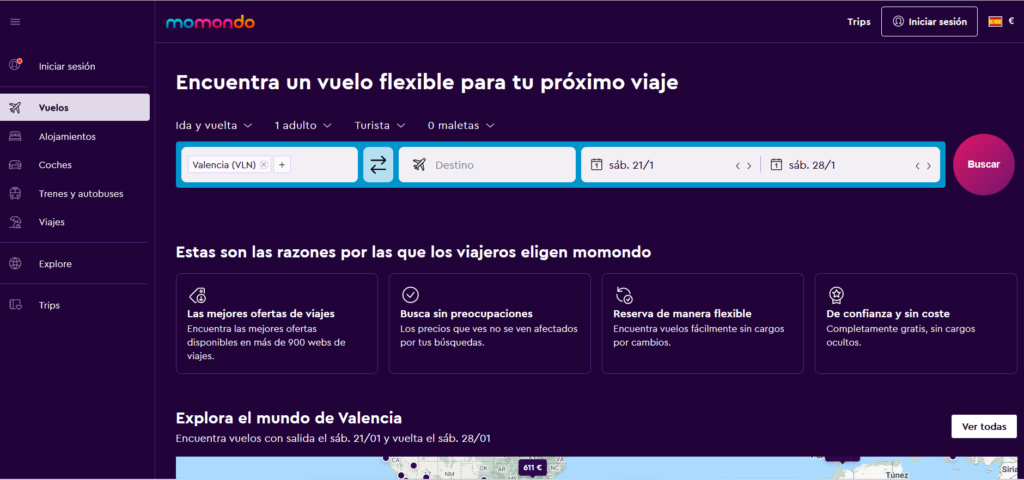Click the euro currency symbol

[x=1011, y=21]
